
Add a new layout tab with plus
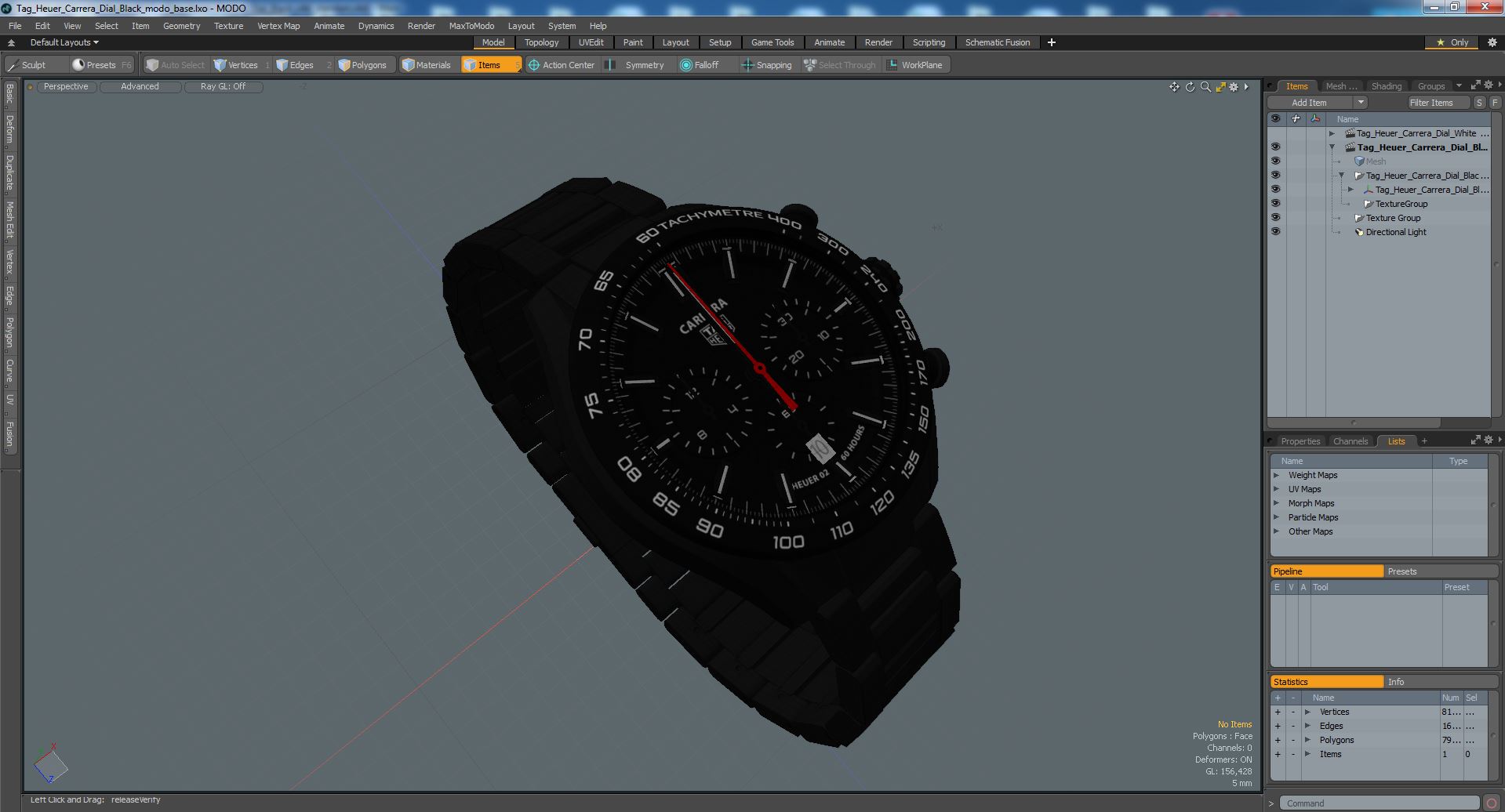coord(1052,42)
